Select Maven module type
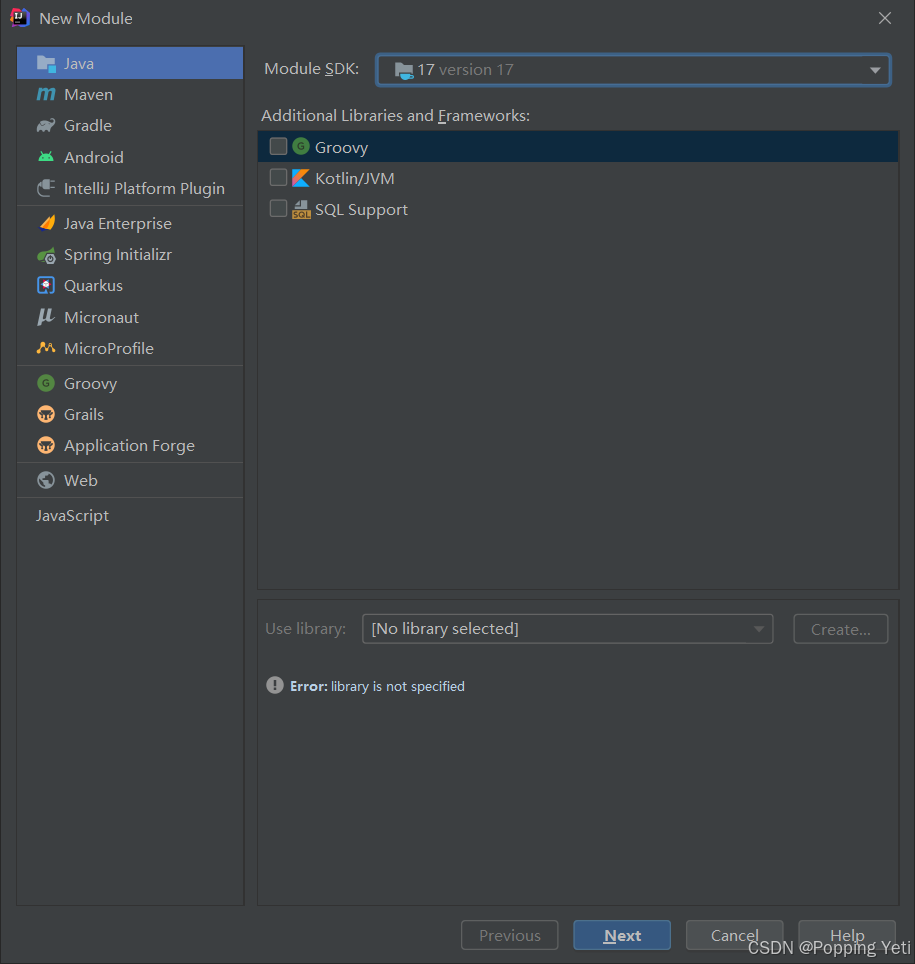915x964 pixels. pyautogui.click(x=130, y=94)
